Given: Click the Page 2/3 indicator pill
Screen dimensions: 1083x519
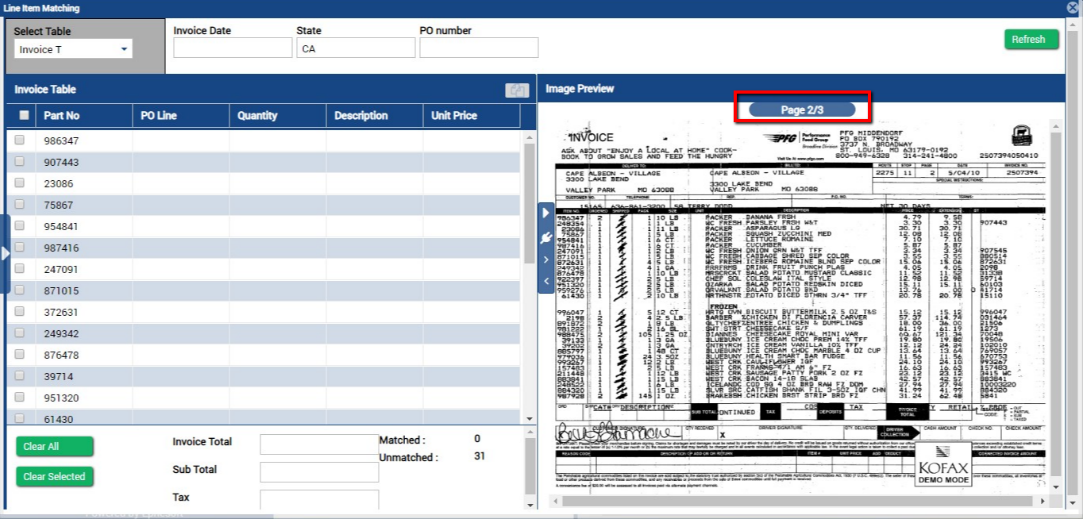Looking at the screenshot, I should point(802,109).
